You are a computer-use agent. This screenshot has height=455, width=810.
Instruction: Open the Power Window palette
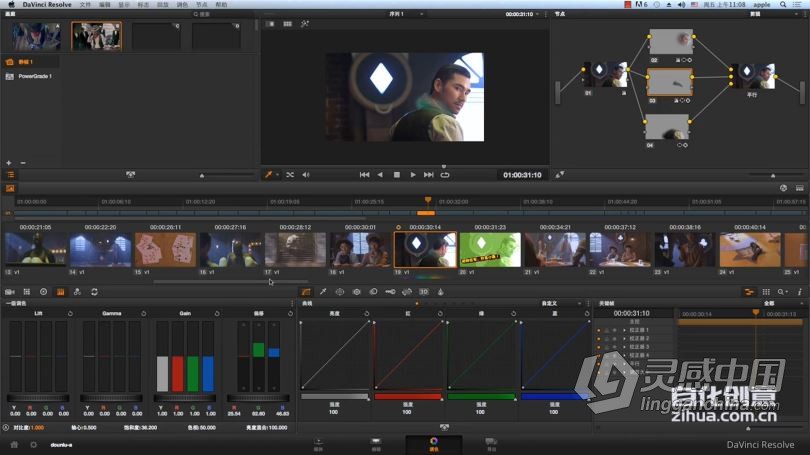339,292
